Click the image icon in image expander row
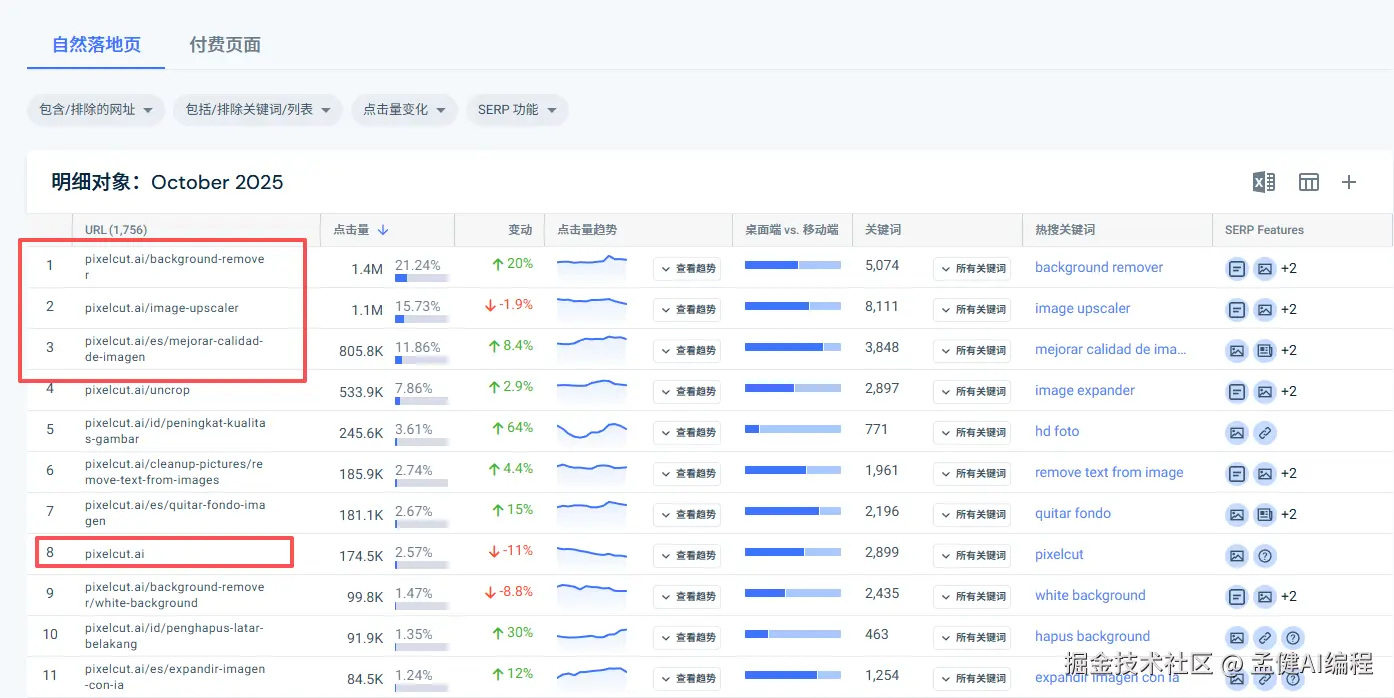Image resolution: width=1394 pixels, height=698 pixels. pos(1265,391)
